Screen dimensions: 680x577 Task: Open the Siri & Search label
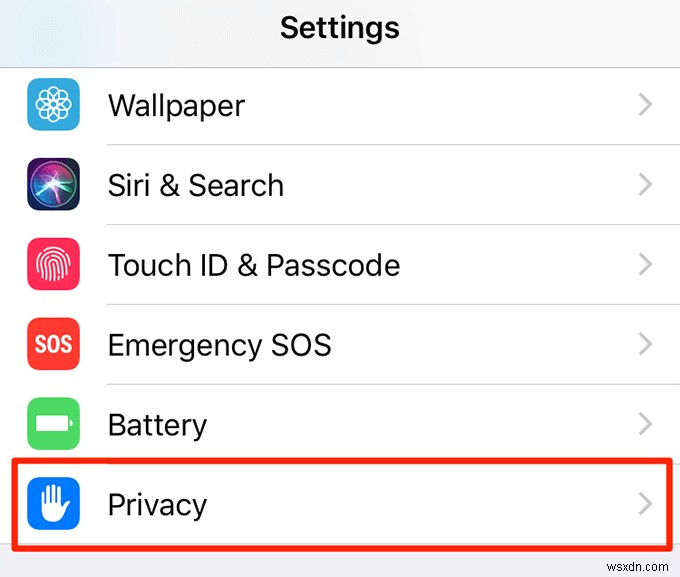[195, 185]
